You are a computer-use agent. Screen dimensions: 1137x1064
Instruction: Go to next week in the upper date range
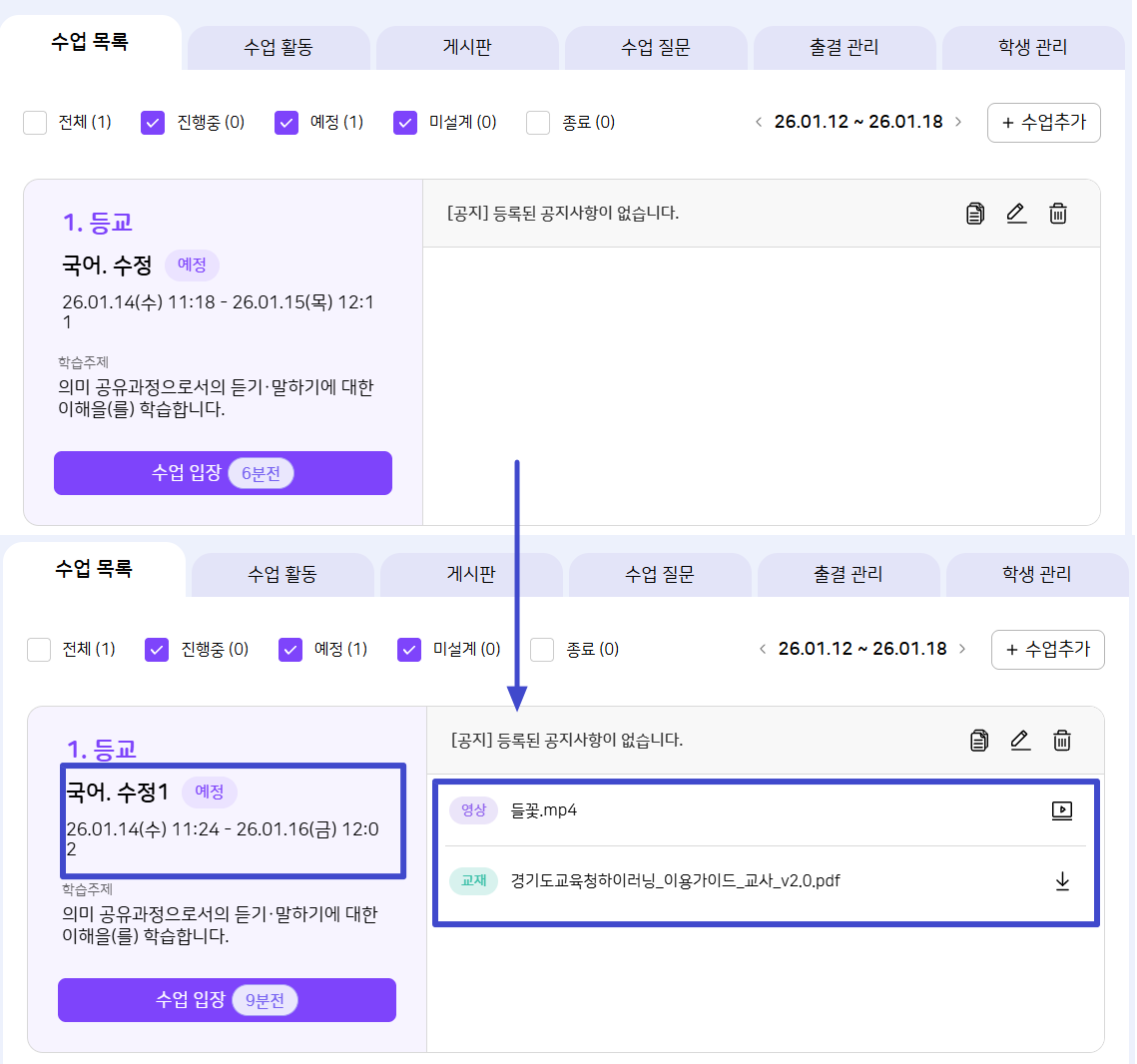958,122
